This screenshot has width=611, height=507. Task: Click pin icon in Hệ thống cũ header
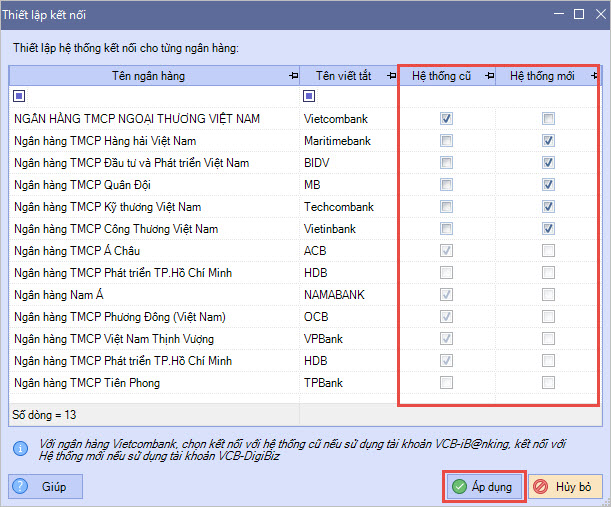(489, 76)
